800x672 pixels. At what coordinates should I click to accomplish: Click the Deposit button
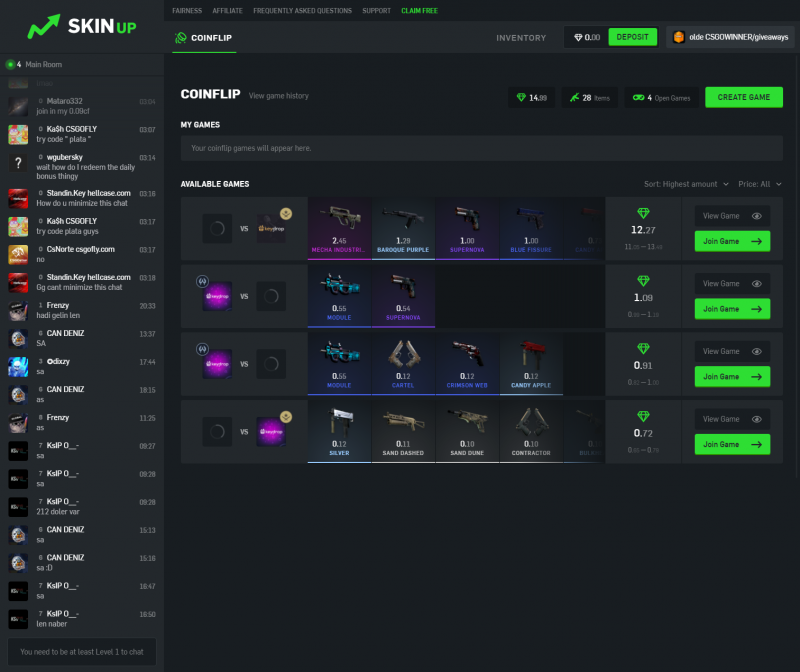pos(632,37)
